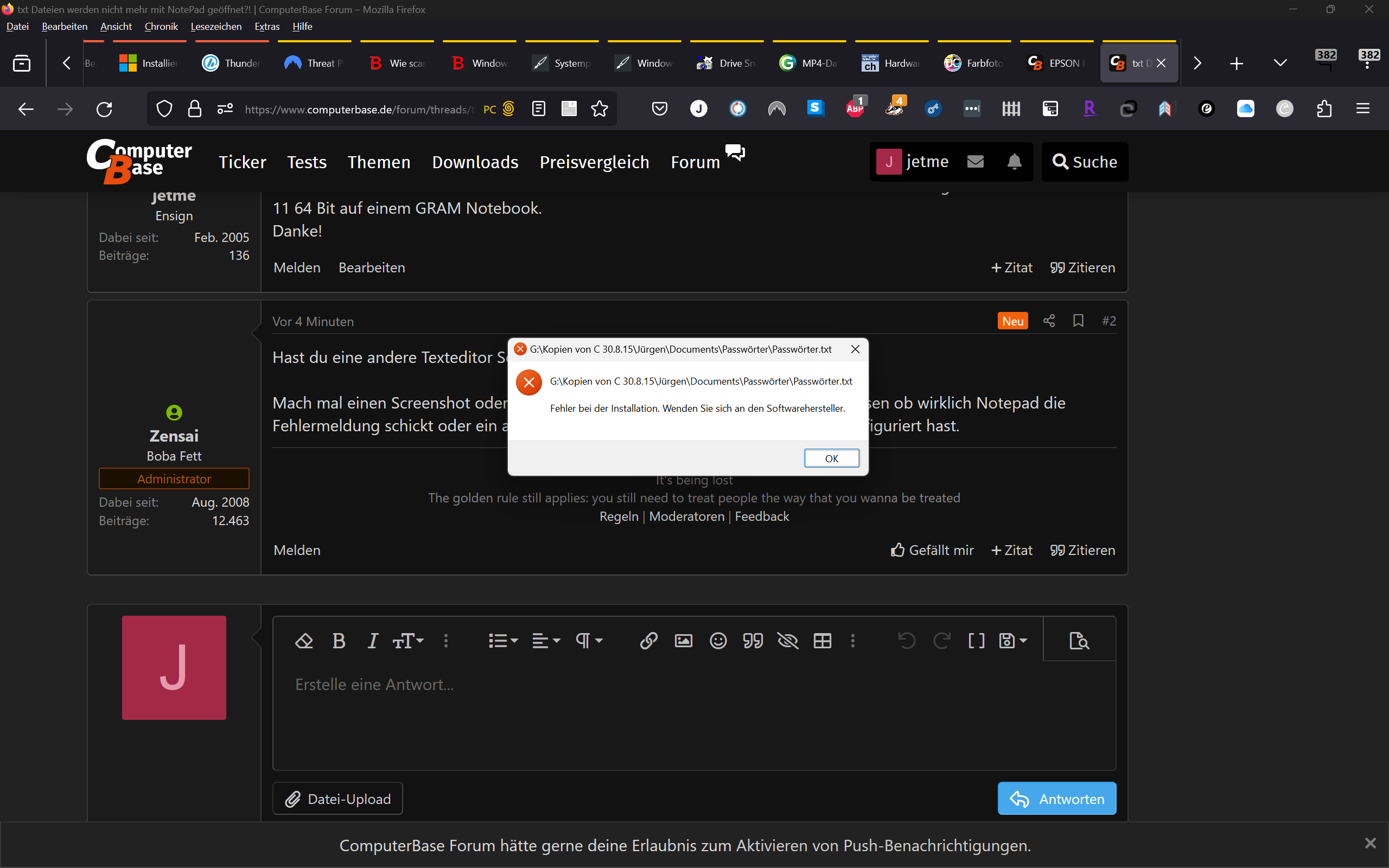Click the eraser remove-formatting icon
Image resolution: width=1389 pixels, height=868 pixels.
304,641
